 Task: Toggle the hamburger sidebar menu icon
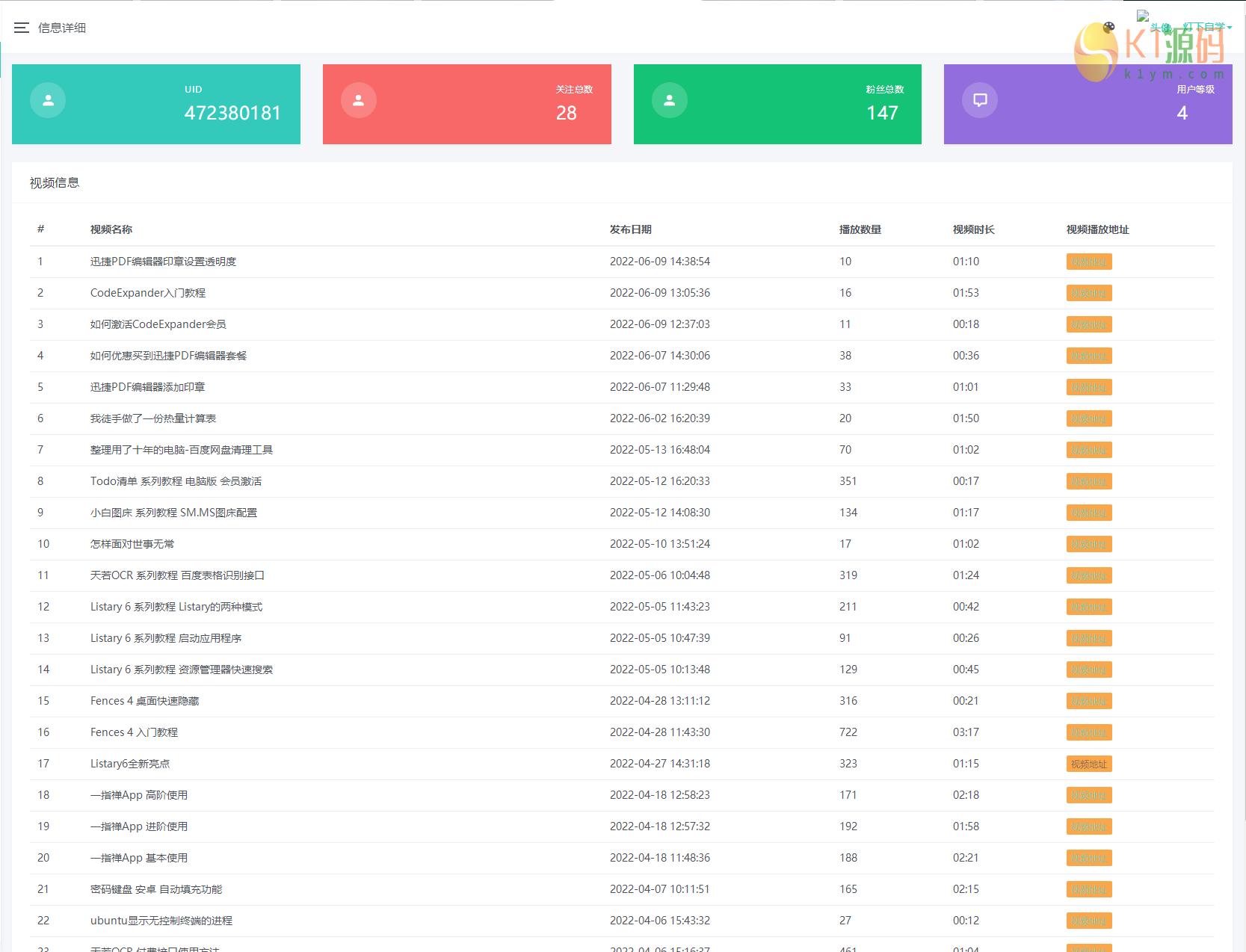tap(22, 28)
